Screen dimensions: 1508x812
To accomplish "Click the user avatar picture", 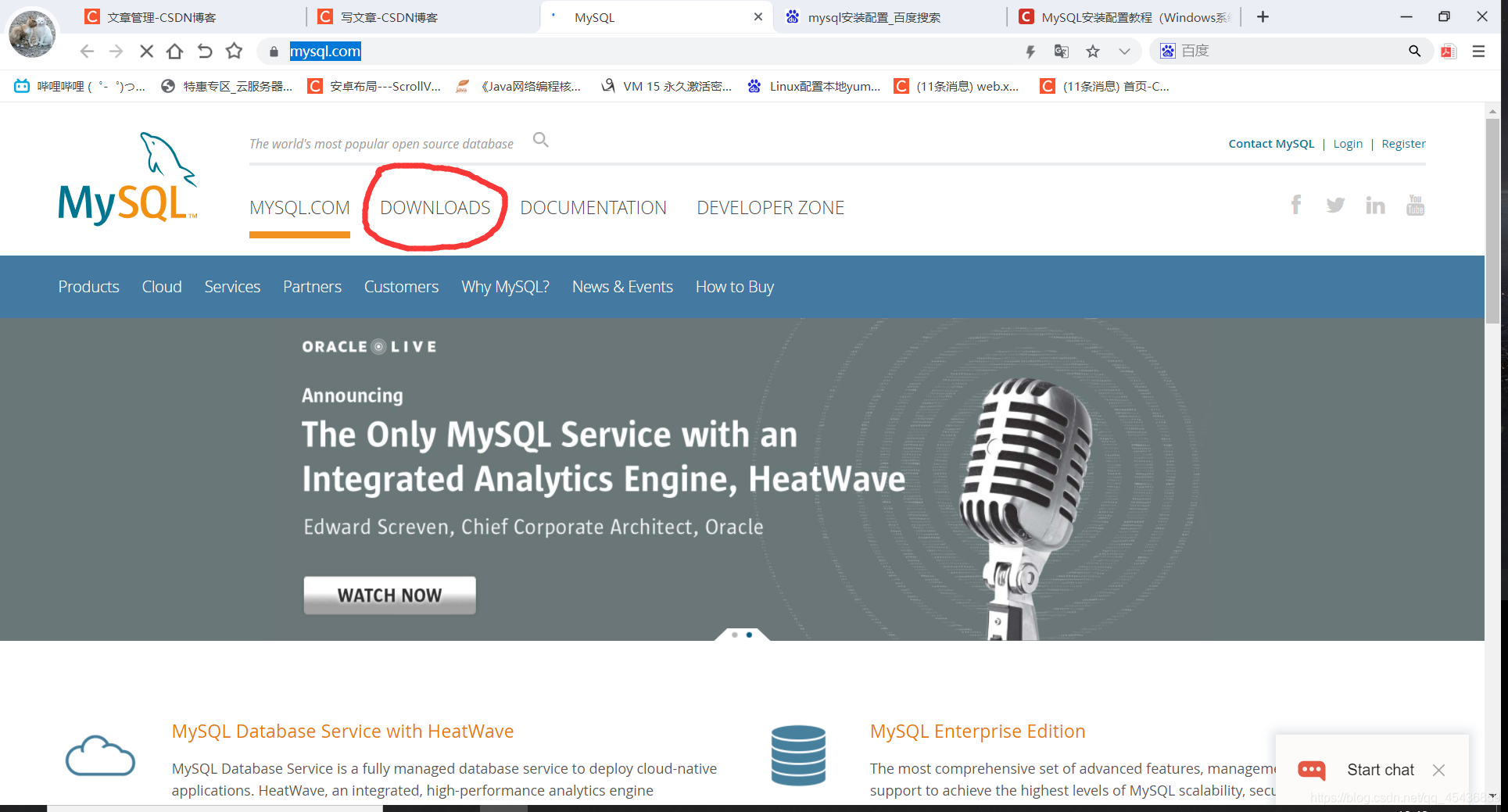I will click(32, 33).
